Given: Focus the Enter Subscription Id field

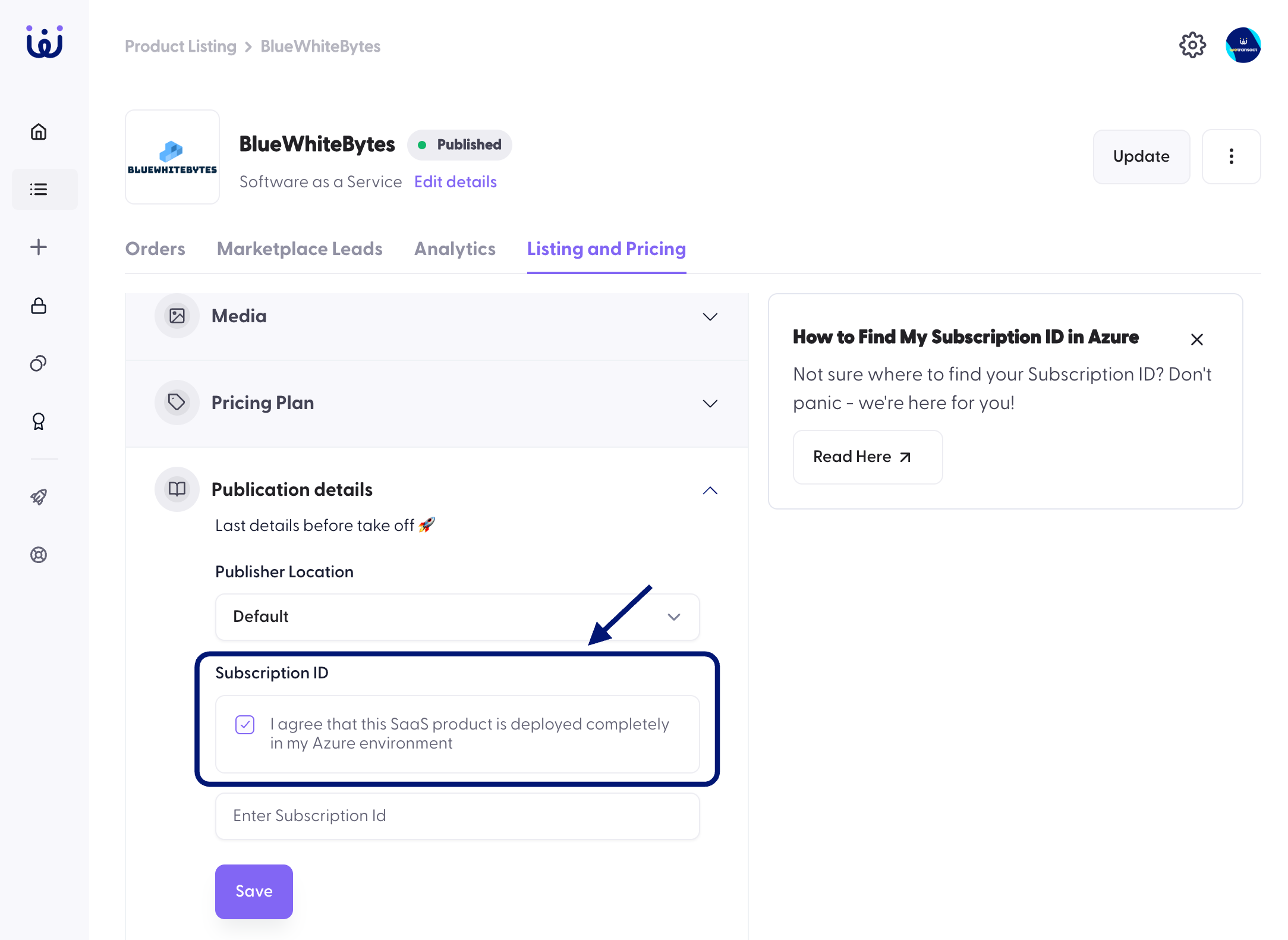Looking at the screenshot, I should click(457, 816).
